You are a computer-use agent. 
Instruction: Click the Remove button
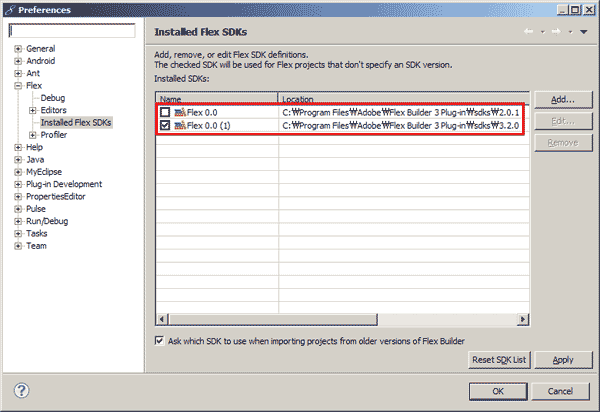pyautogui.click(x=563, y=143)
